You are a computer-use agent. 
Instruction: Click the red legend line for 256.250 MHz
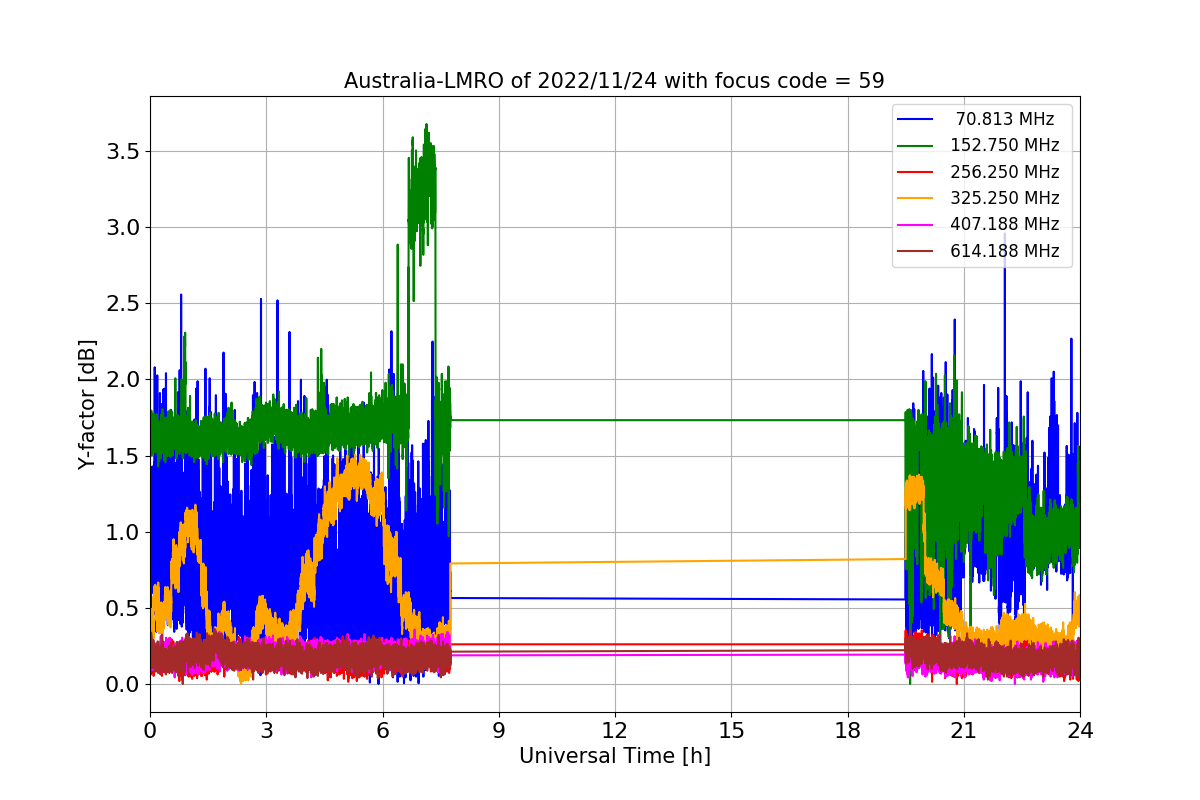(x=915, y=172)
